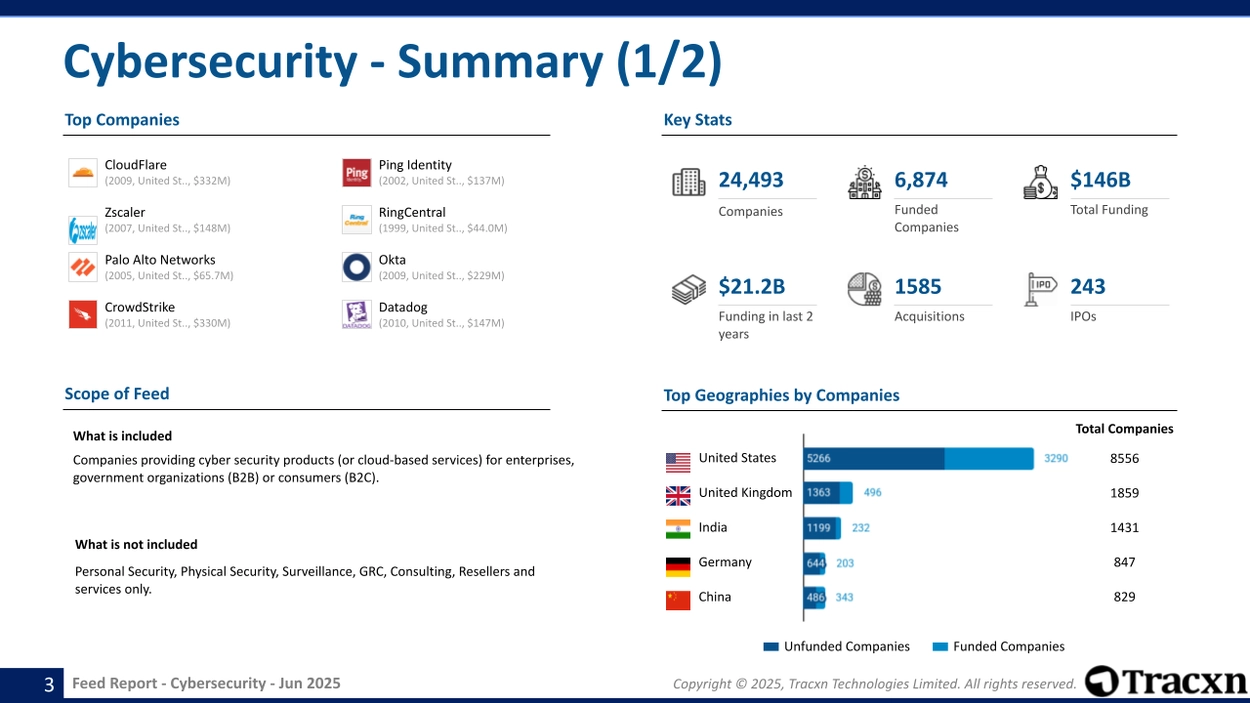The height and width of the screenshot is (703, 1250).
Task: Click the United Kingdom flag icon
Action: point(678,496)
